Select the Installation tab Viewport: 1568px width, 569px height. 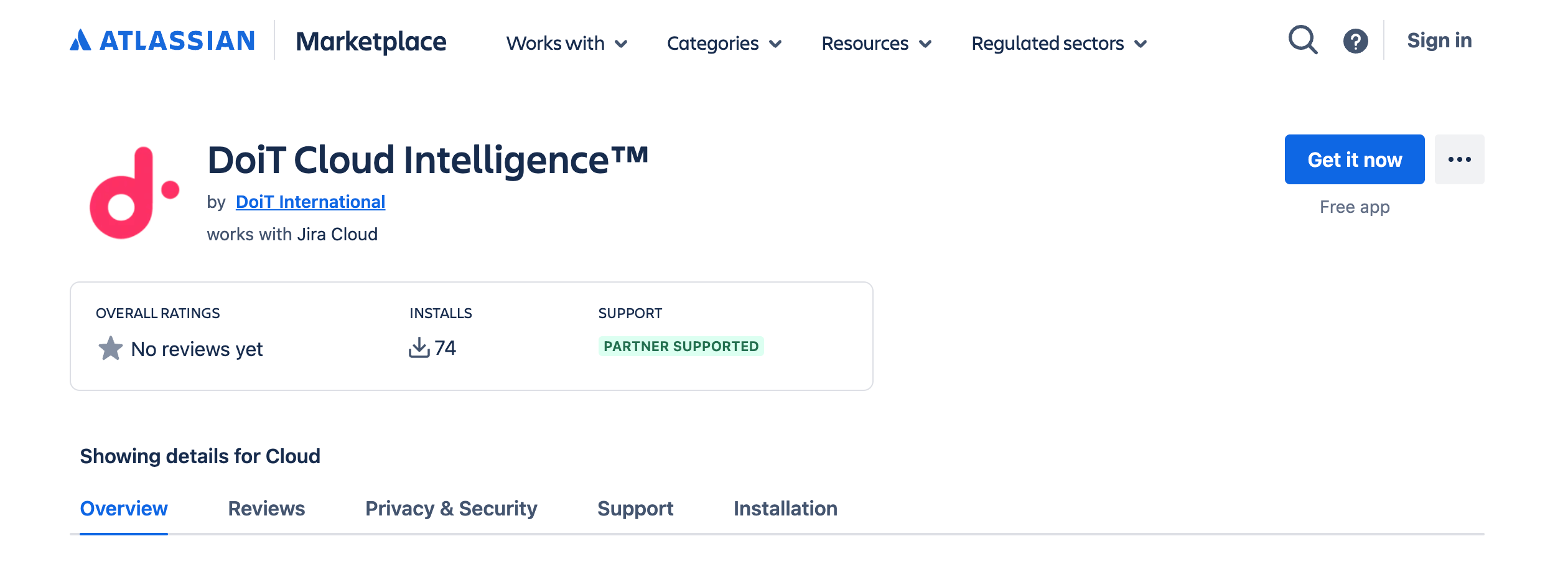coord(785,509)
